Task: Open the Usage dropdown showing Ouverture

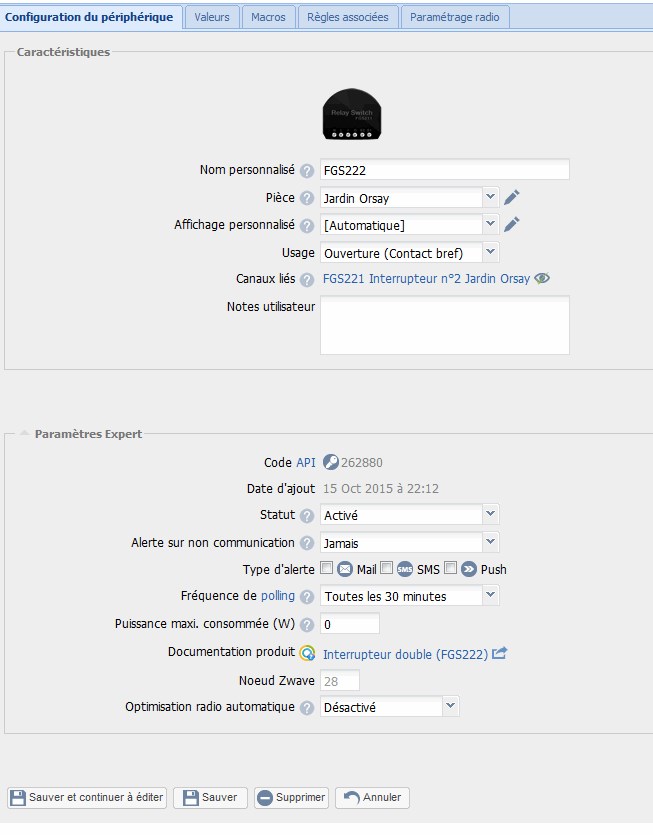Action: (x=409, y=252)
